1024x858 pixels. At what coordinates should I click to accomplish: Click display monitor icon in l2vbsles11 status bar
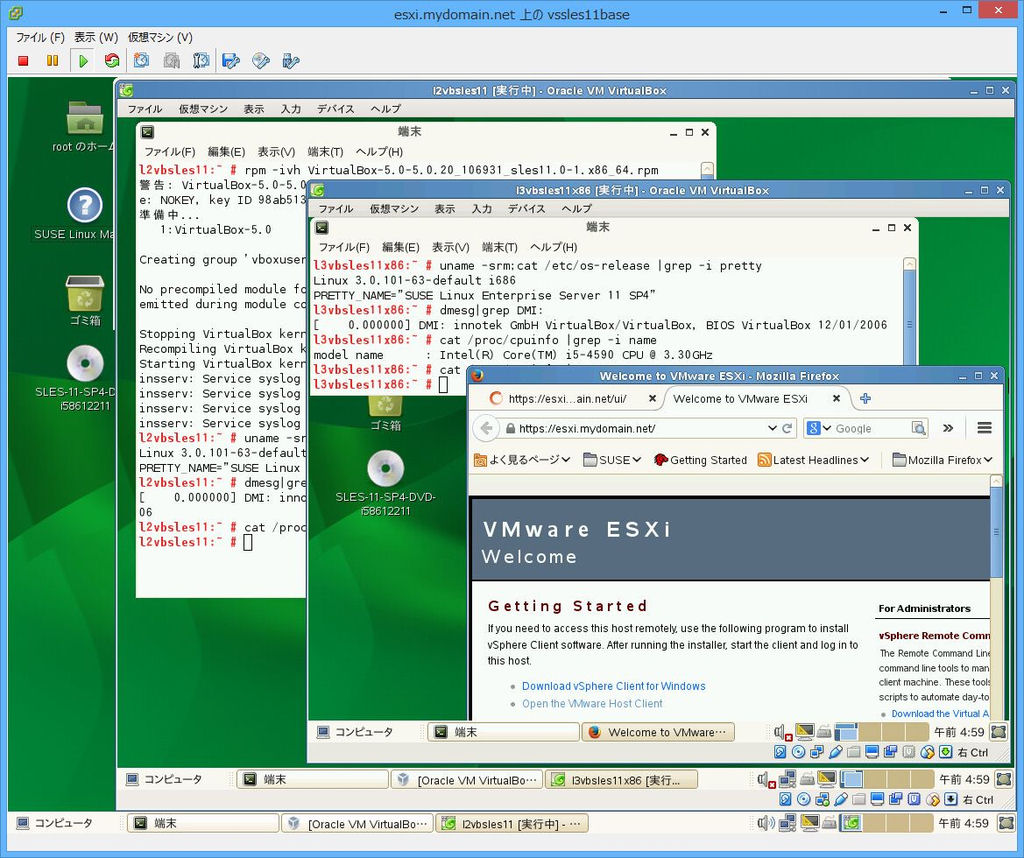point(878,799)
